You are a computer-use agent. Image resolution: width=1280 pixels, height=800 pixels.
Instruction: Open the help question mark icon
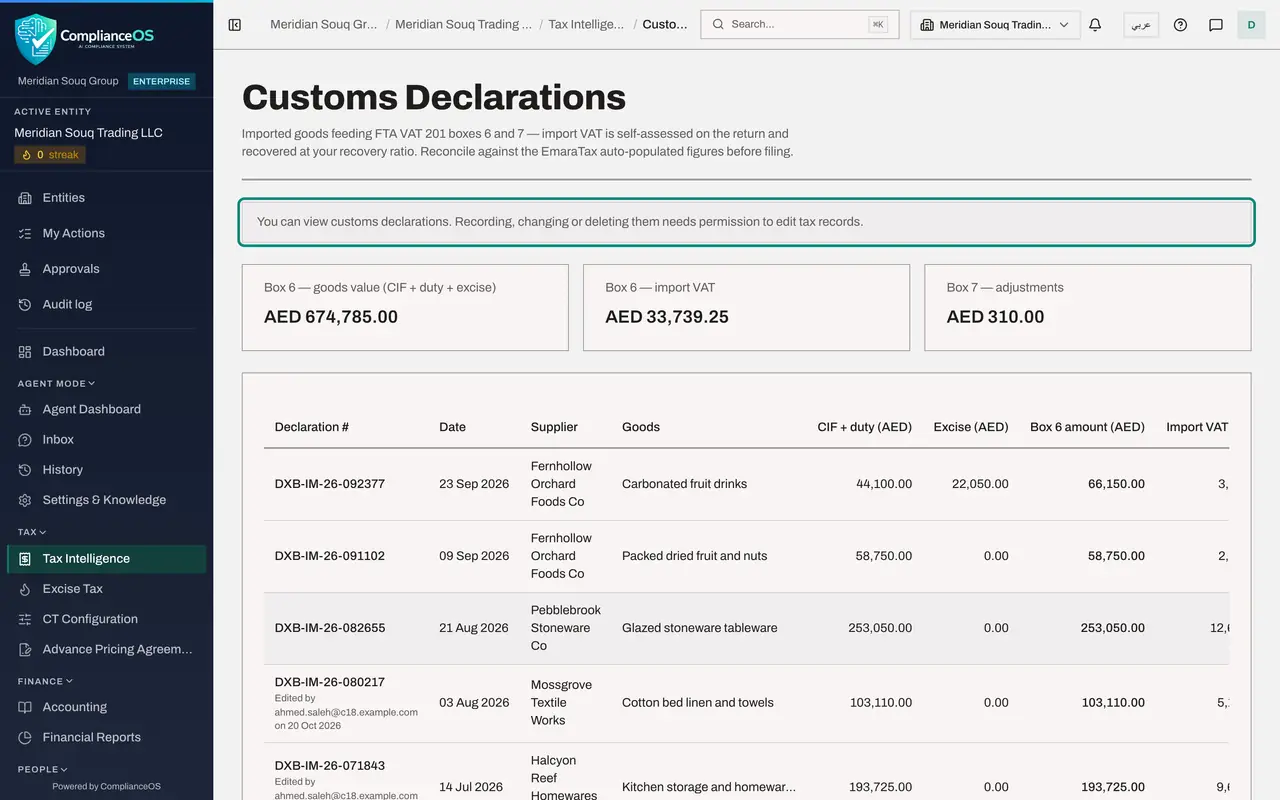[x=1180, y=25]
